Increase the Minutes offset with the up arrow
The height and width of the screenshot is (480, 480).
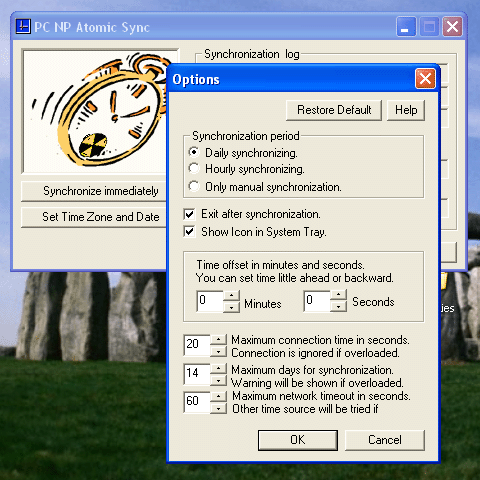pos(231,296)
